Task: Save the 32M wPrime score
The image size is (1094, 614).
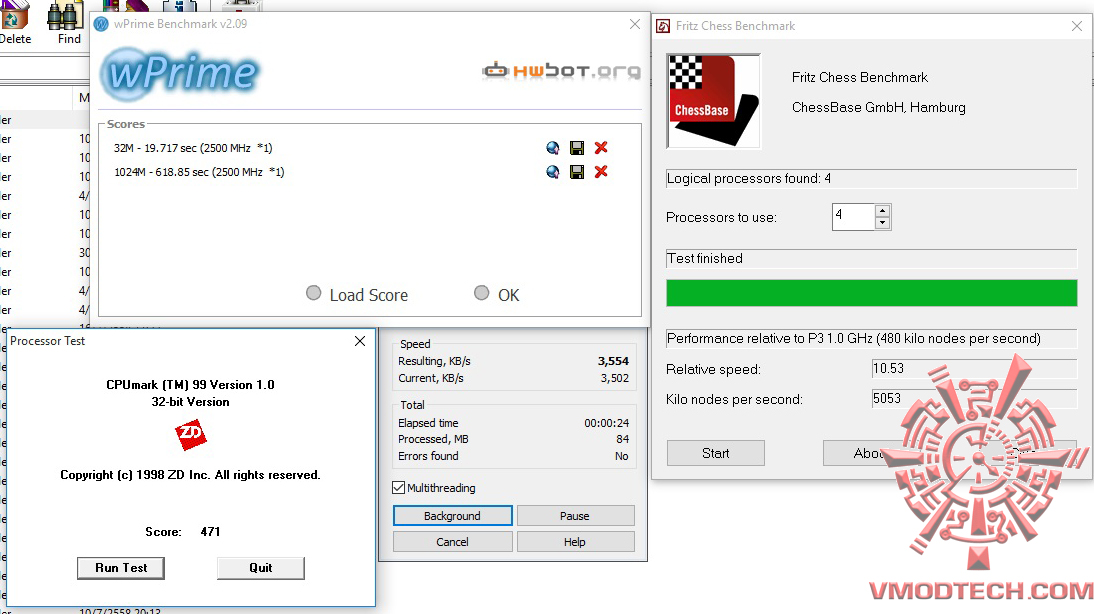Action: 577,148
